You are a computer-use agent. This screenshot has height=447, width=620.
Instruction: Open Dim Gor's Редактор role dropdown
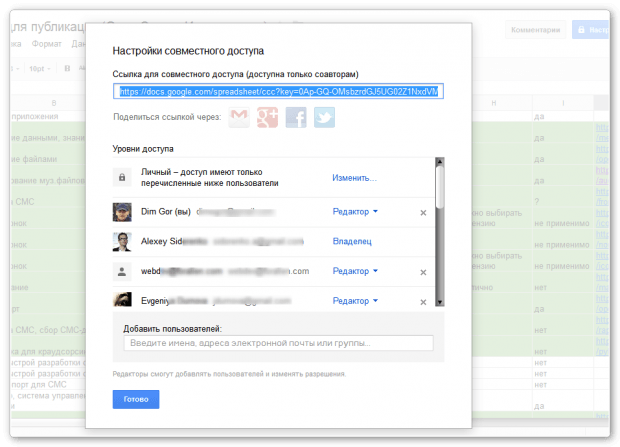coord(355,212)
